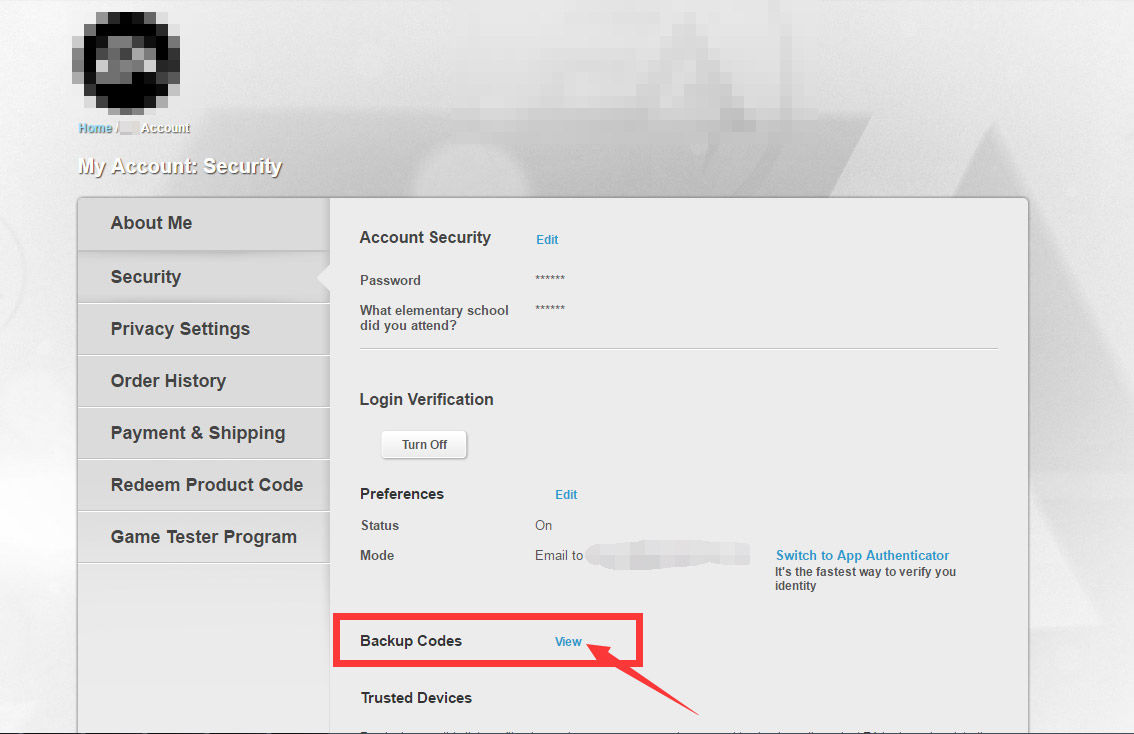View the Backup Codes
The image size is (1134, 734).
tap(568, 641)
